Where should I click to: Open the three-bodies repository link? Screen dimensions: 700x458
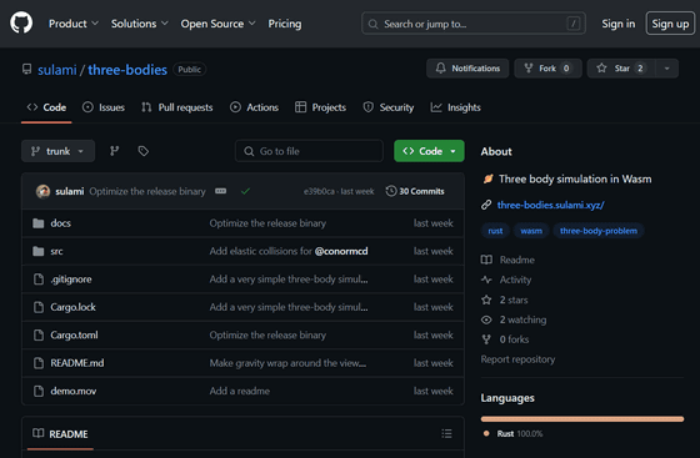[127, 70]
